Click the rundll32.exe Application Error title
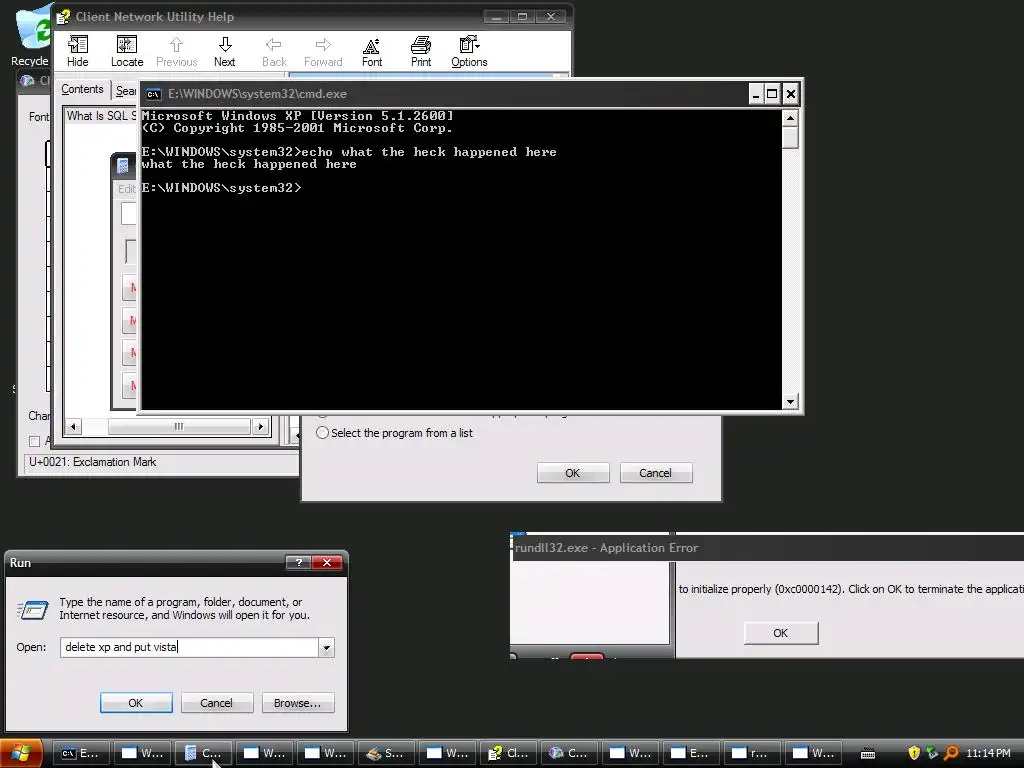The height and width of the screenshot is (768, 1024). click(606, 548)
